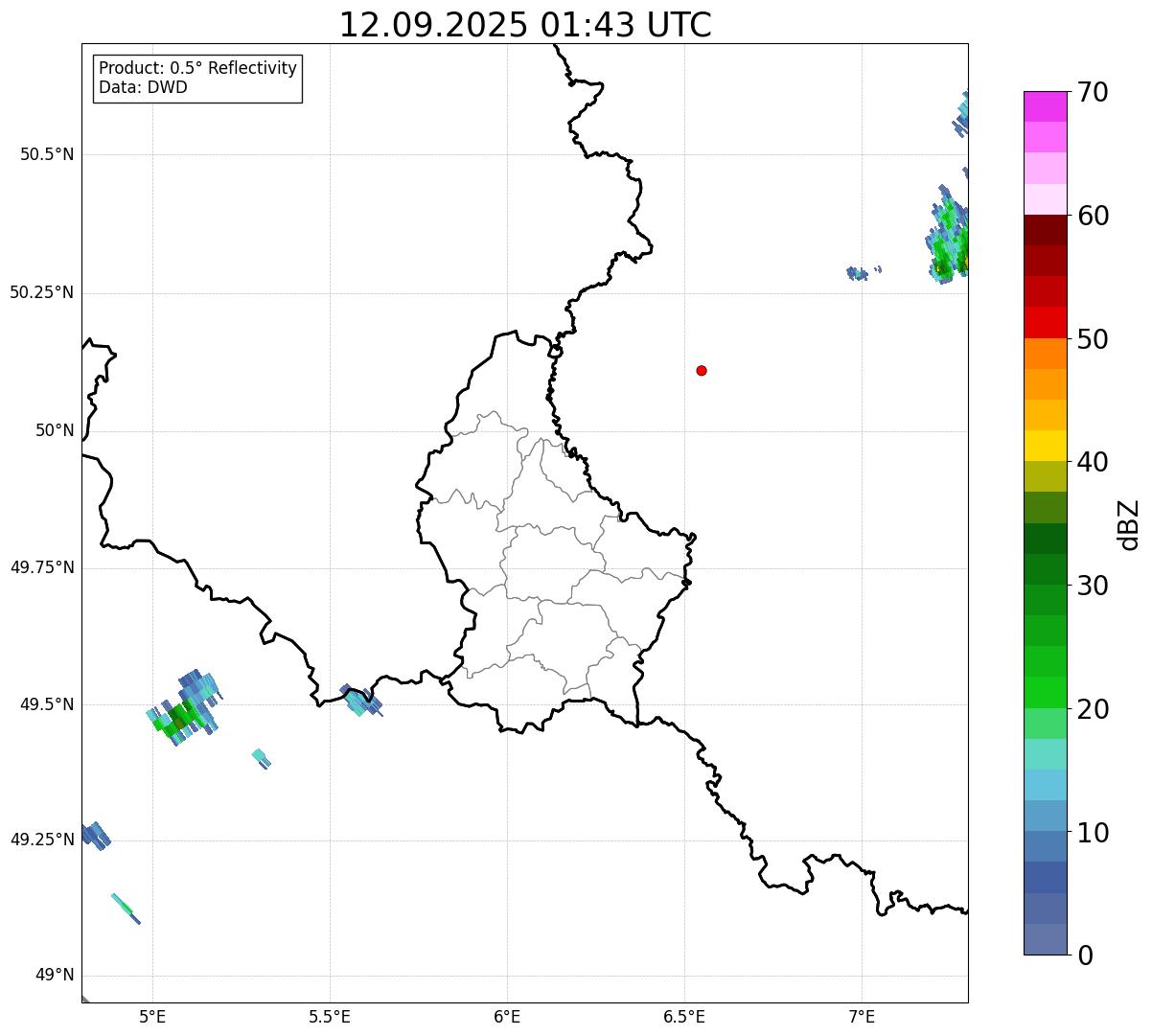Click the title text "12.09.2025 01:43 UTC"

coord(525,25)
